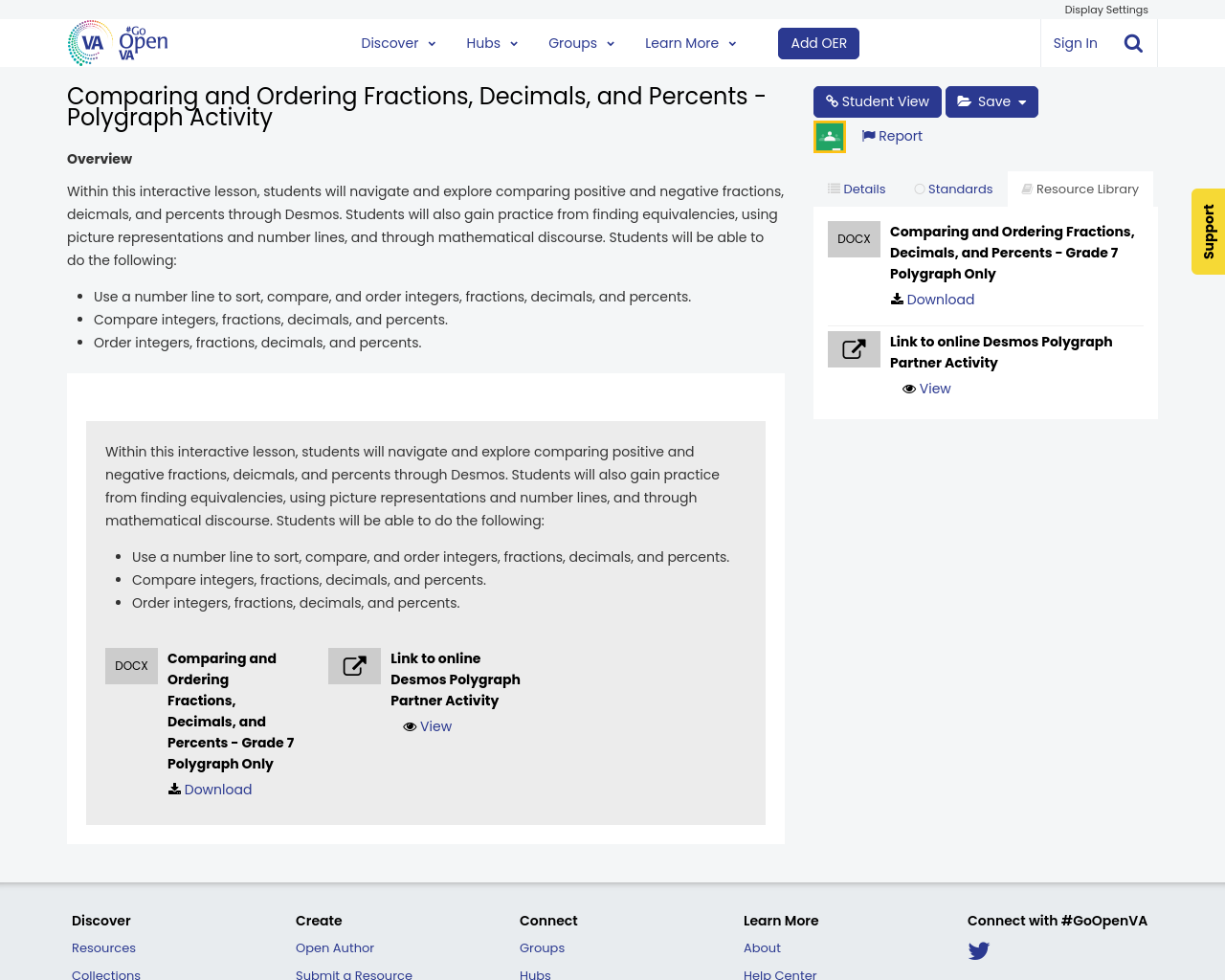Click the Google Classroom share icon

click(830, 137)
